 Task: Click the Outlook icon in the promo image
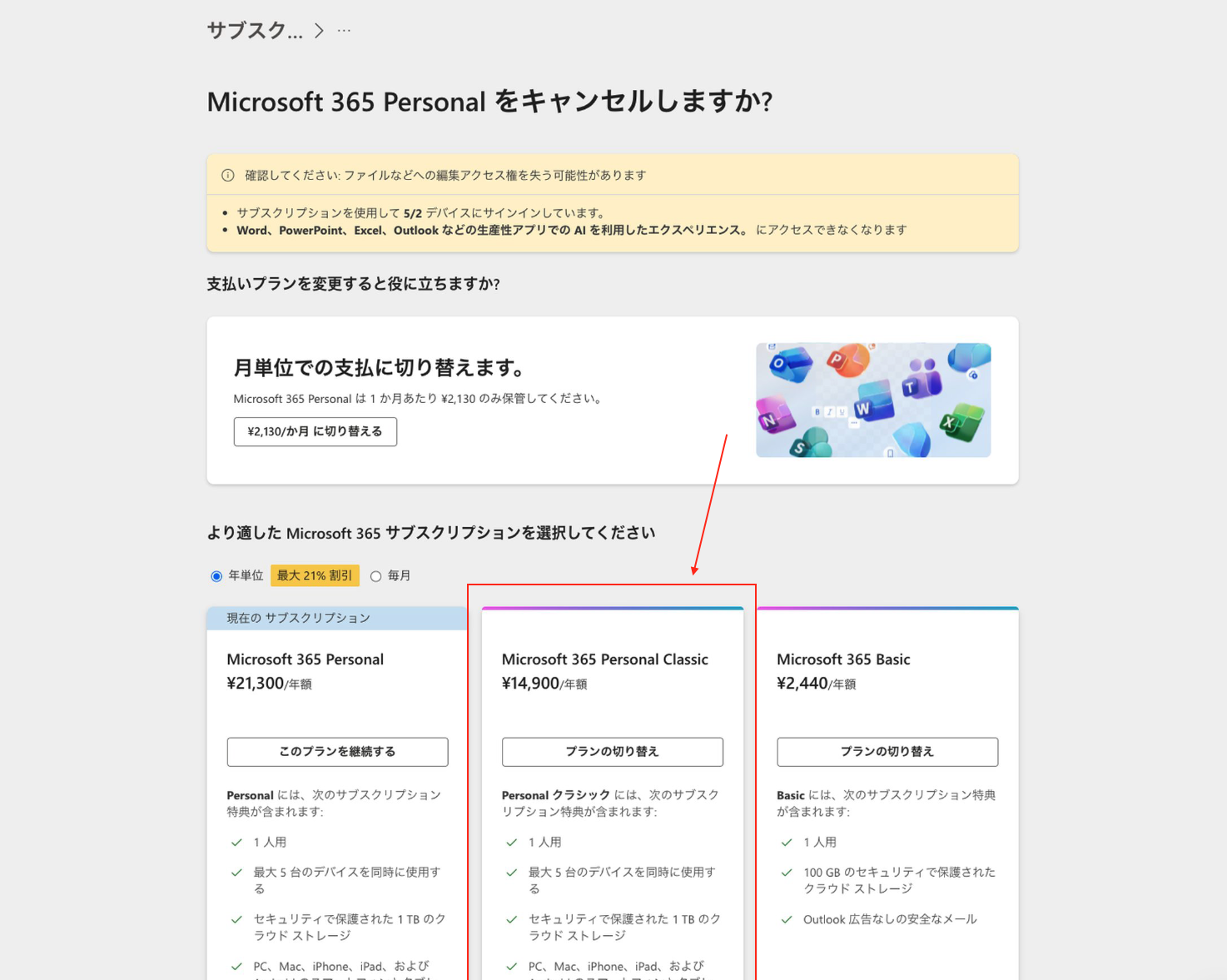click(x=787, y=364)
